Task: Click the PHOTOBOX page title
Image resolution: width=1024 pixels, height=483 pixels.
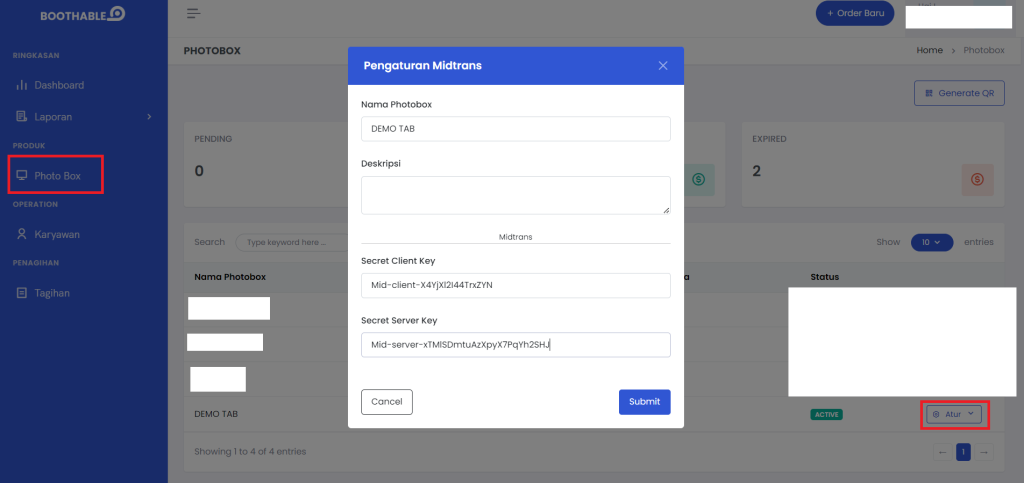Action: [212, 50]
